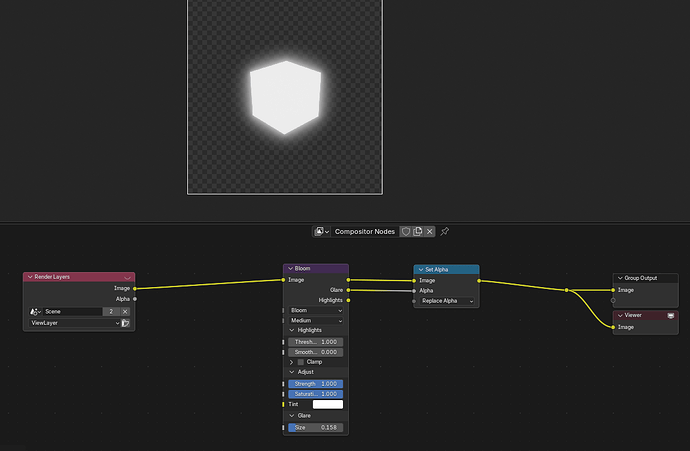Click the white Tint color swatch
Viewport: 690px width, 451px height.
click(328, 404)
